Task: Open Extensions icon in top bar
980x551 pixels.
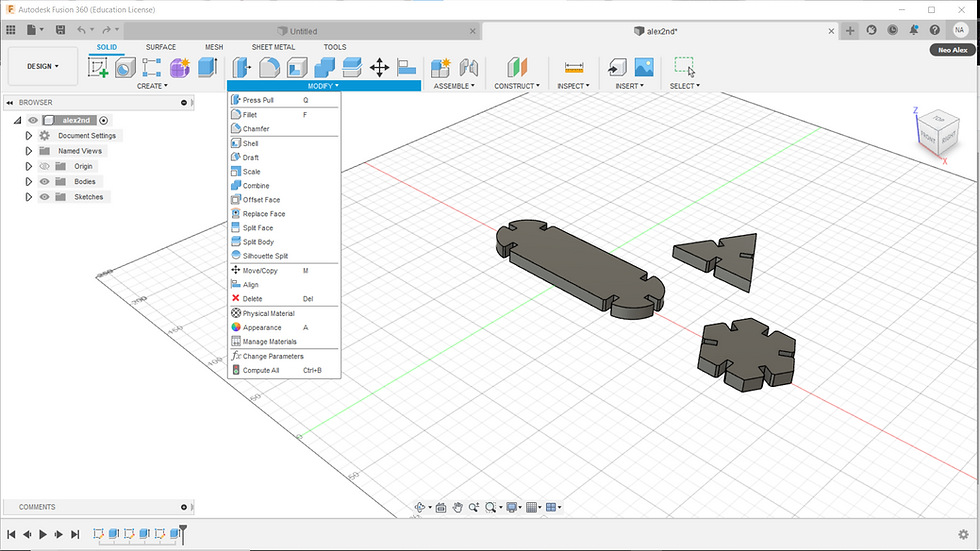Action: [x=871, y=30]
